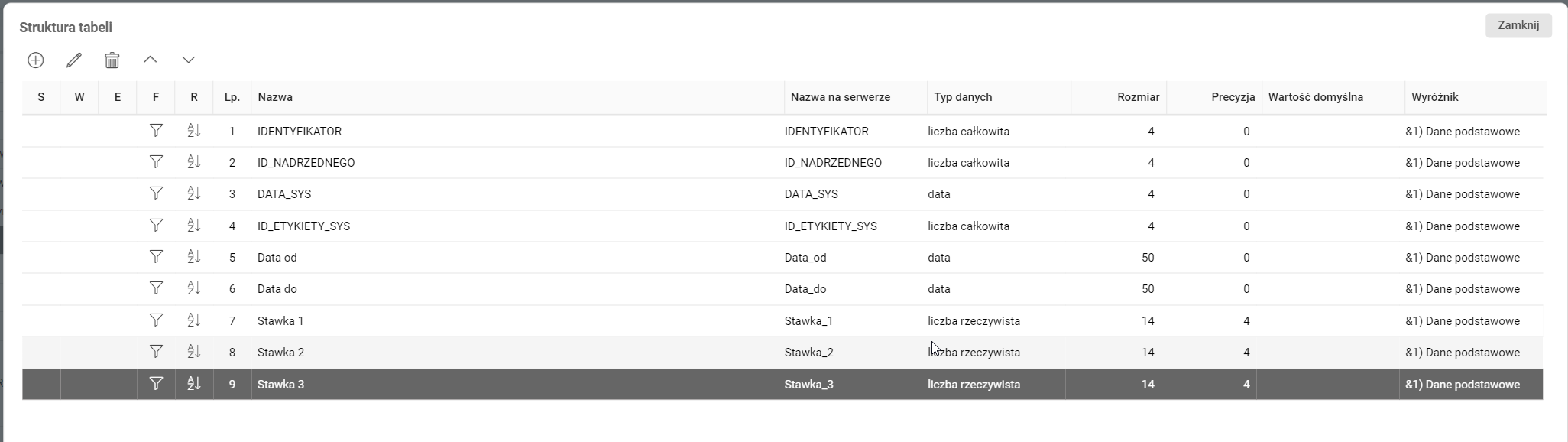Sort by the Nazwa column header

(275, 97)
